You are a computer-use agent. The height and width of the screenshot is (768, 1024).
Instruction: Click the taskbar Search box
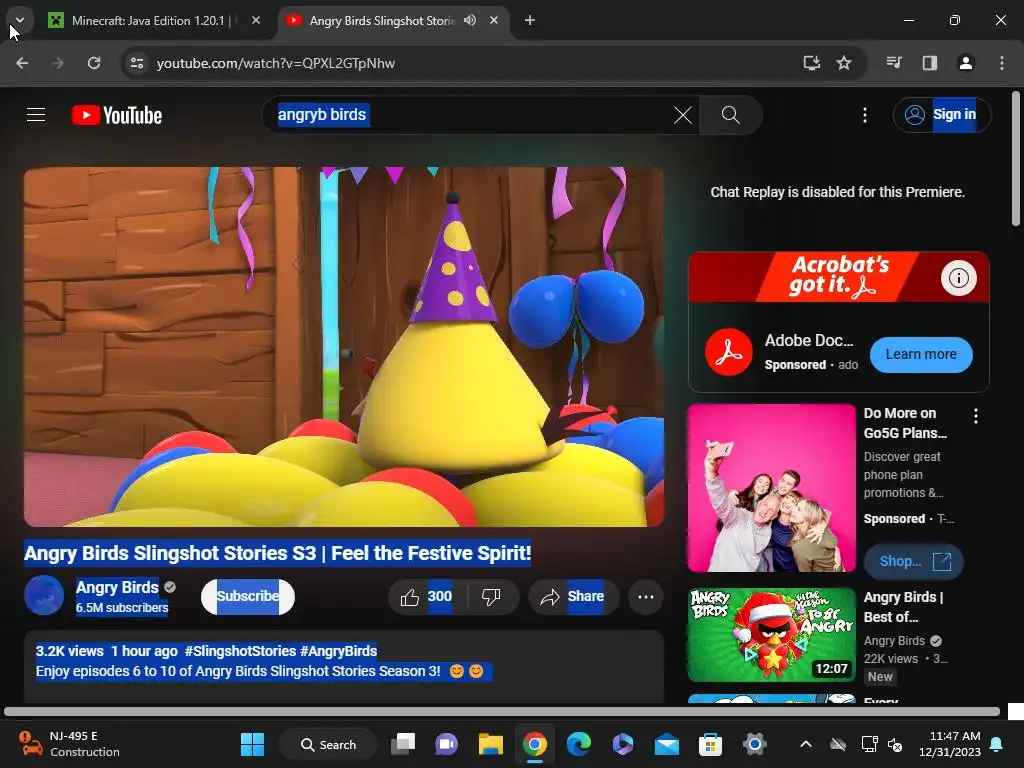coord(328,744)
